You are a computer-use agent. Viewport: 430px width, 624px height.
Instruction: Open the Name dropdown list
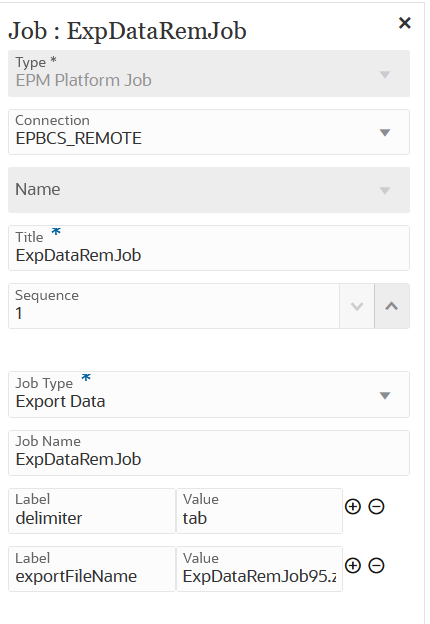coord(209,190)
